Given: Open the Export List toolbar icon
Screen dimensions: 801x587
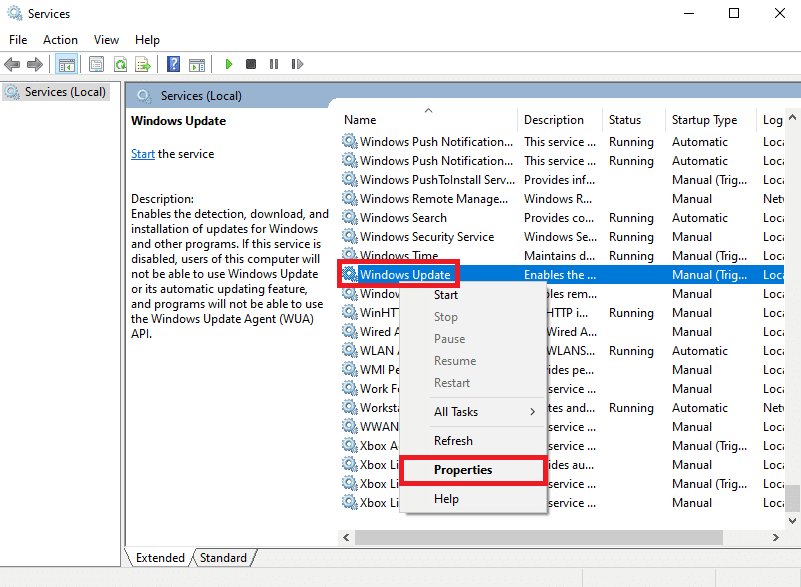Looking at the screenshot, I should 144,64.
